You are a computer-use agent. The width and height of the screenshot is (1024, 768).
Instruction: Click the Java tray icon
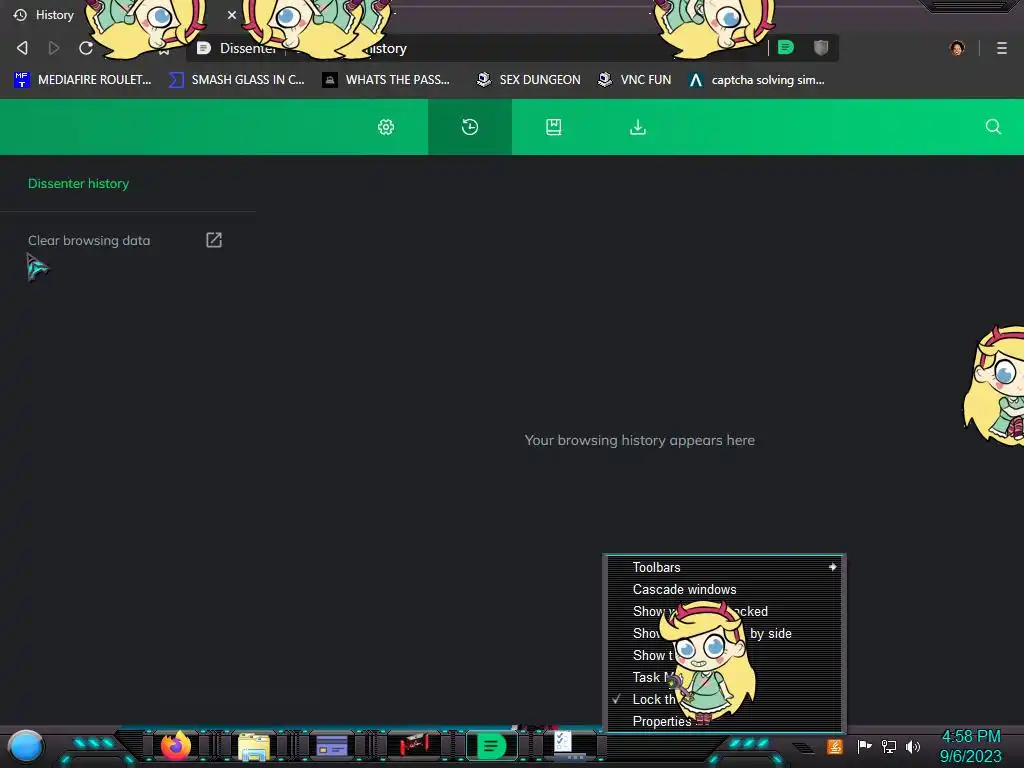click(x=835, y=746)
